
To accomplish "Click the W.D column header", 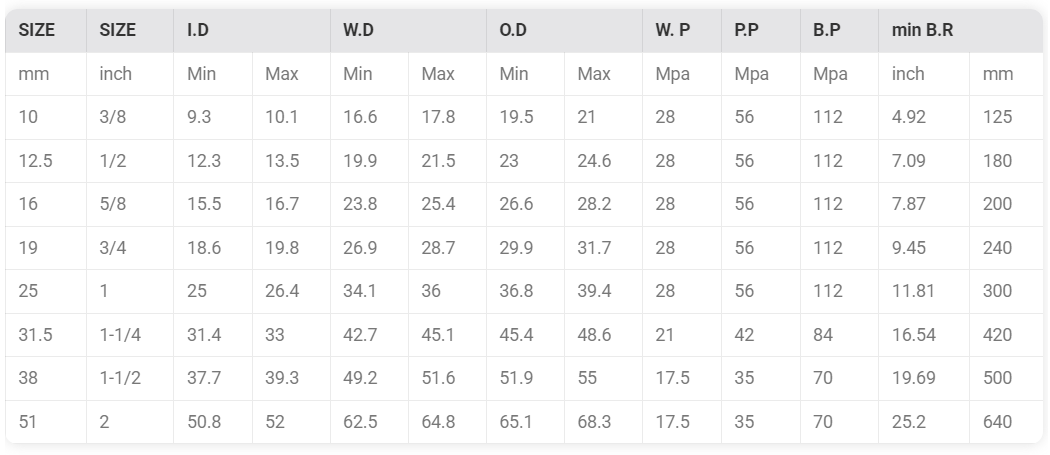I will tap(408, 31).
